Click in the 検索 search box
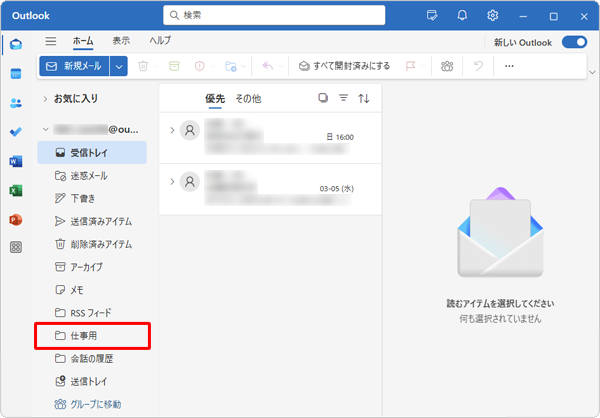 tap(274, 15)
